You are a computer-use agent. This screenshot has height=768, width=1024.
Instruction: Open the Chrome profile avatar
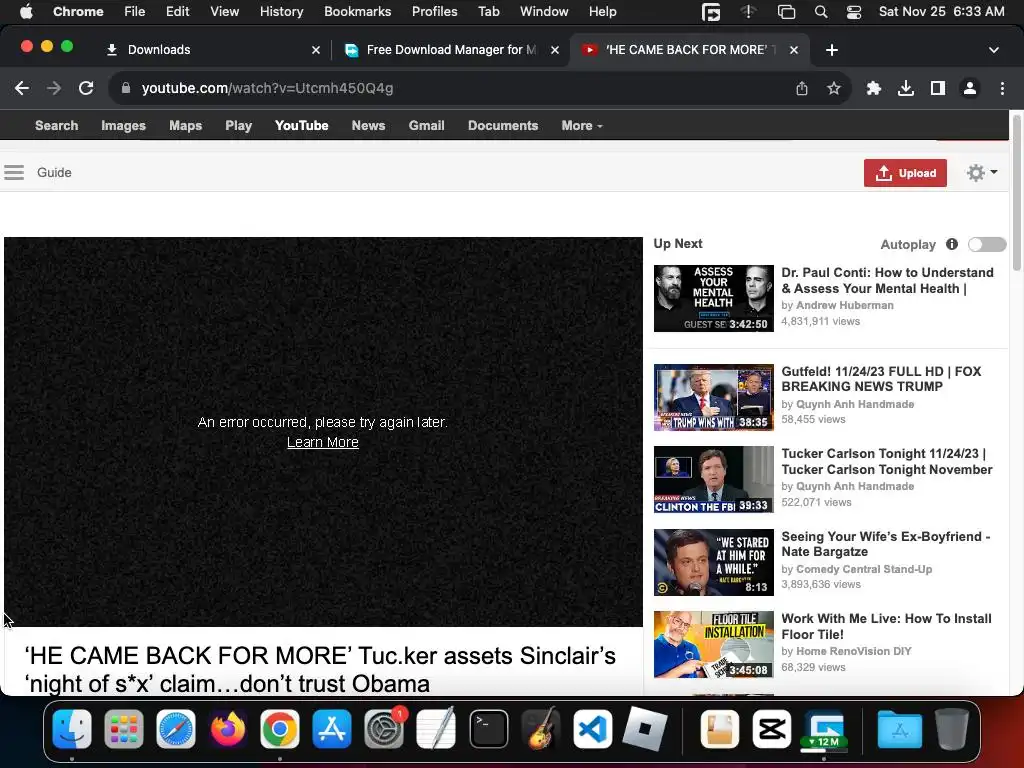tap(970, 88)
